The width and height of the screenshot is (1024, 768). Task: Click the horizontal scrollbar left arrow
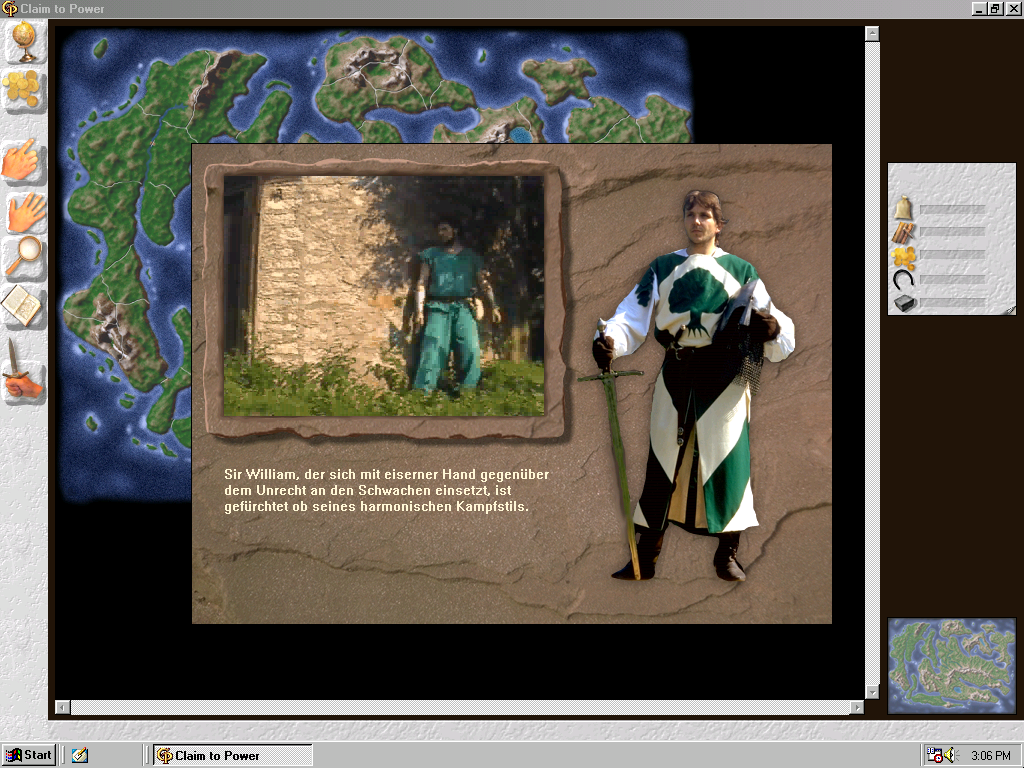[x=63, y=707]
